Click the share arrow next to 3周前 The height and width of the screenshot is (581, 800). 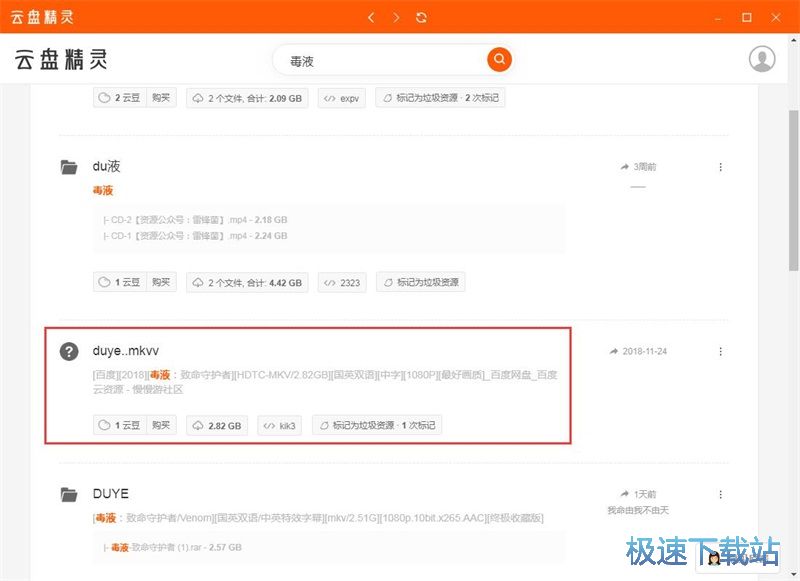tap(624, 167)
